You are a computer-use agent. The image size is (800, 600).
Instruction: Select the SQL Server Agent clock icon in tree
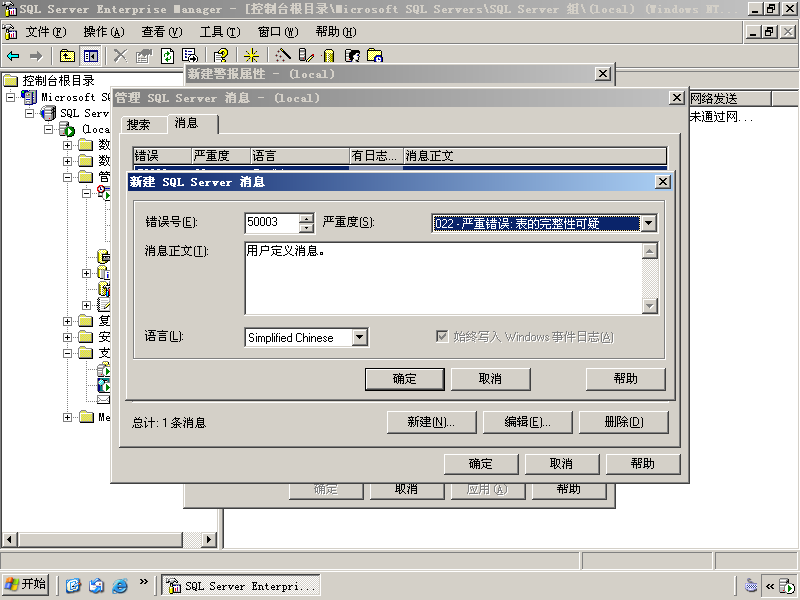(x=104, y=193)
